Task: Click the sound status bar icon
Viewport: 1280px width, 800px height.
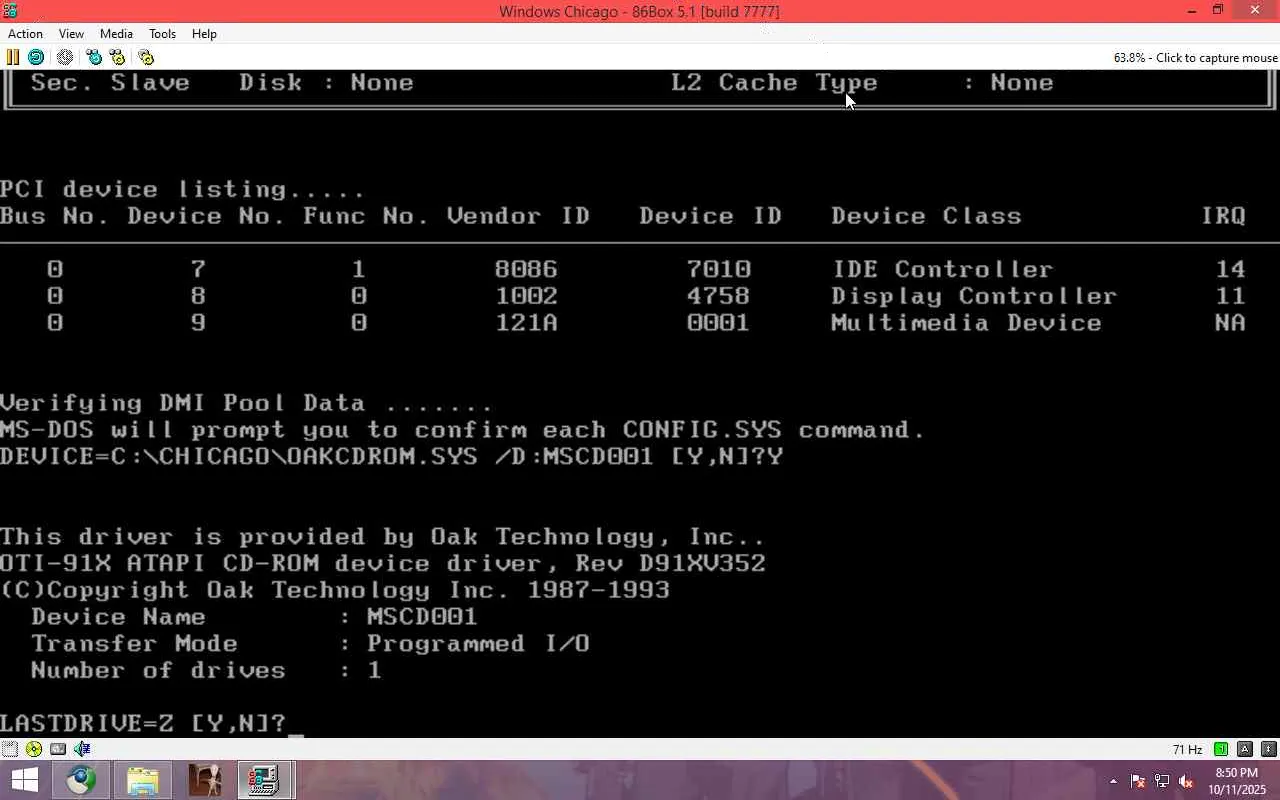Action: (82, 749)
